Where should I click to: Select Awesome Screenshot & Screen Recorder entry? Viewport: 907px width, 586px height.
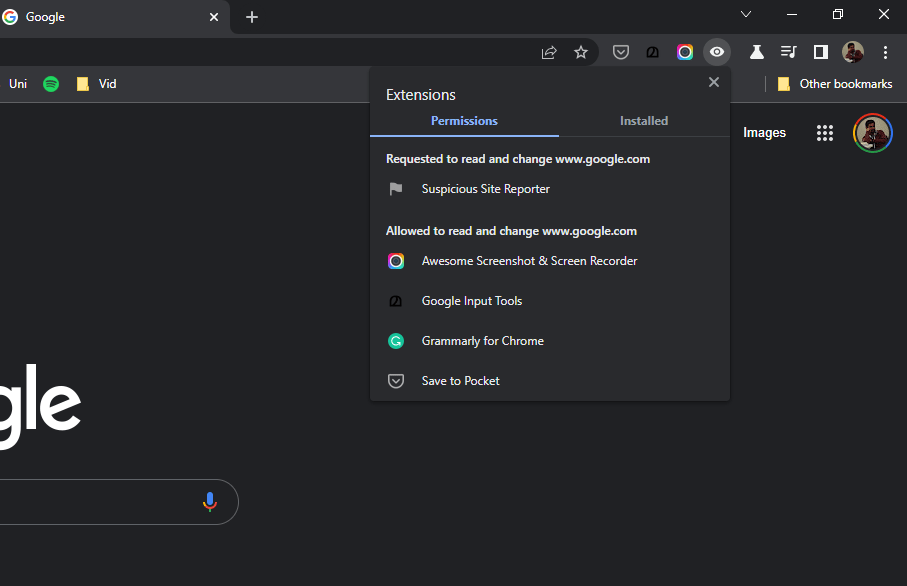[x=550, y=261]
